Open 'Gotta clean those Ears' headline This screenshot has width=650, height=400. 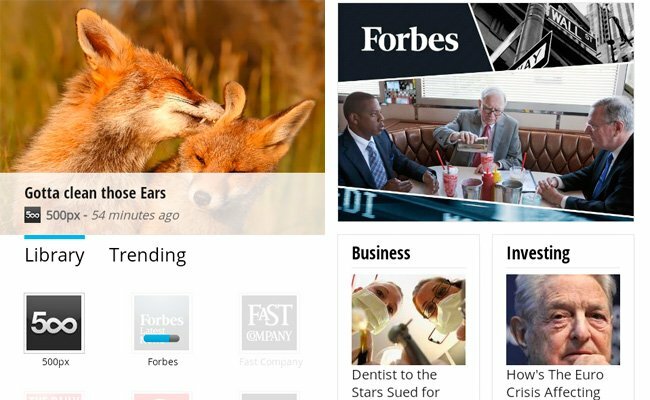click(95, 193)
